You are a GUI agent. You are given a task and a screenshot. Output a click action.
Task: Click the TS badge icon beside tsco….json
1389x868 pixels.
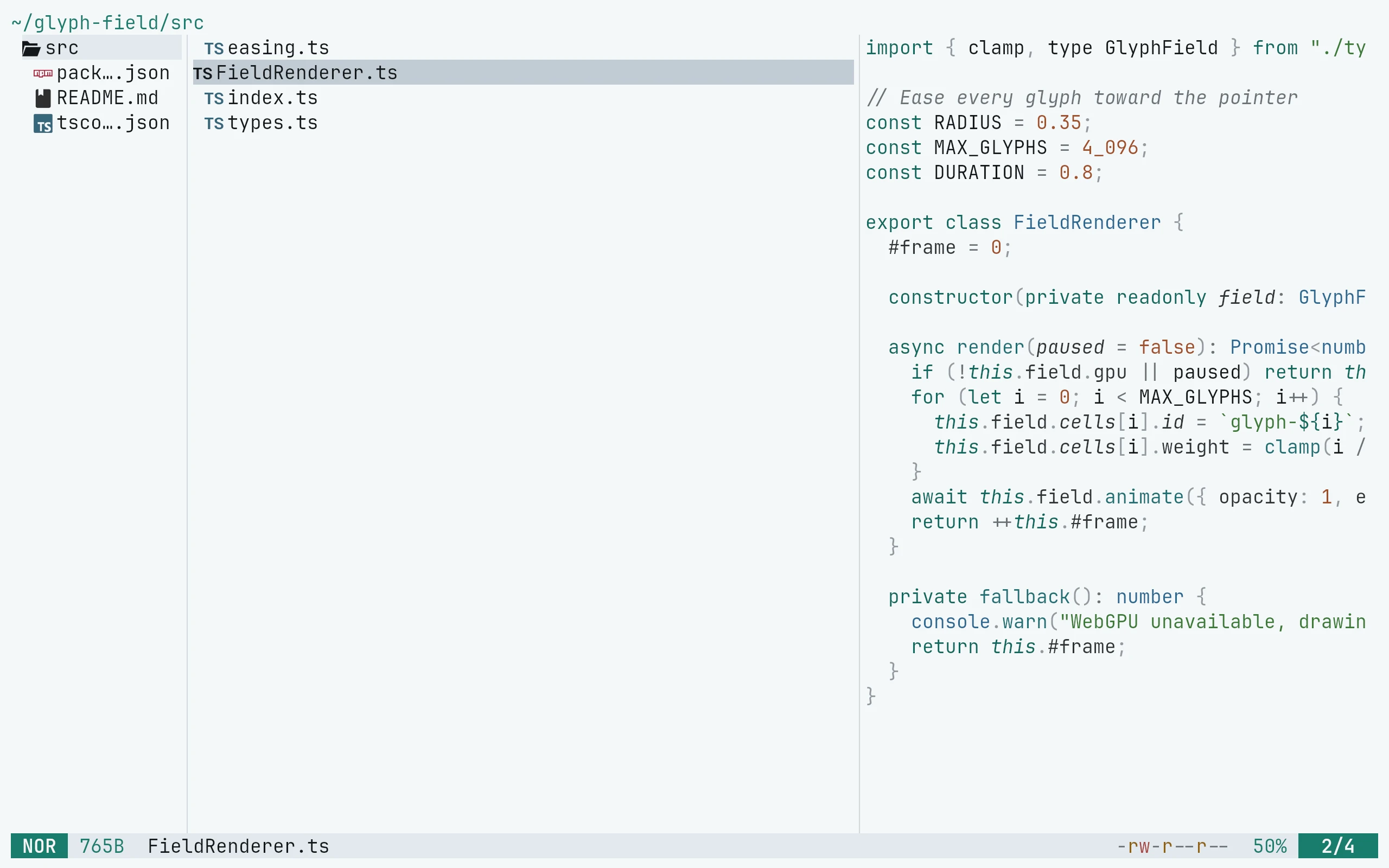click(x=43, y=124)
